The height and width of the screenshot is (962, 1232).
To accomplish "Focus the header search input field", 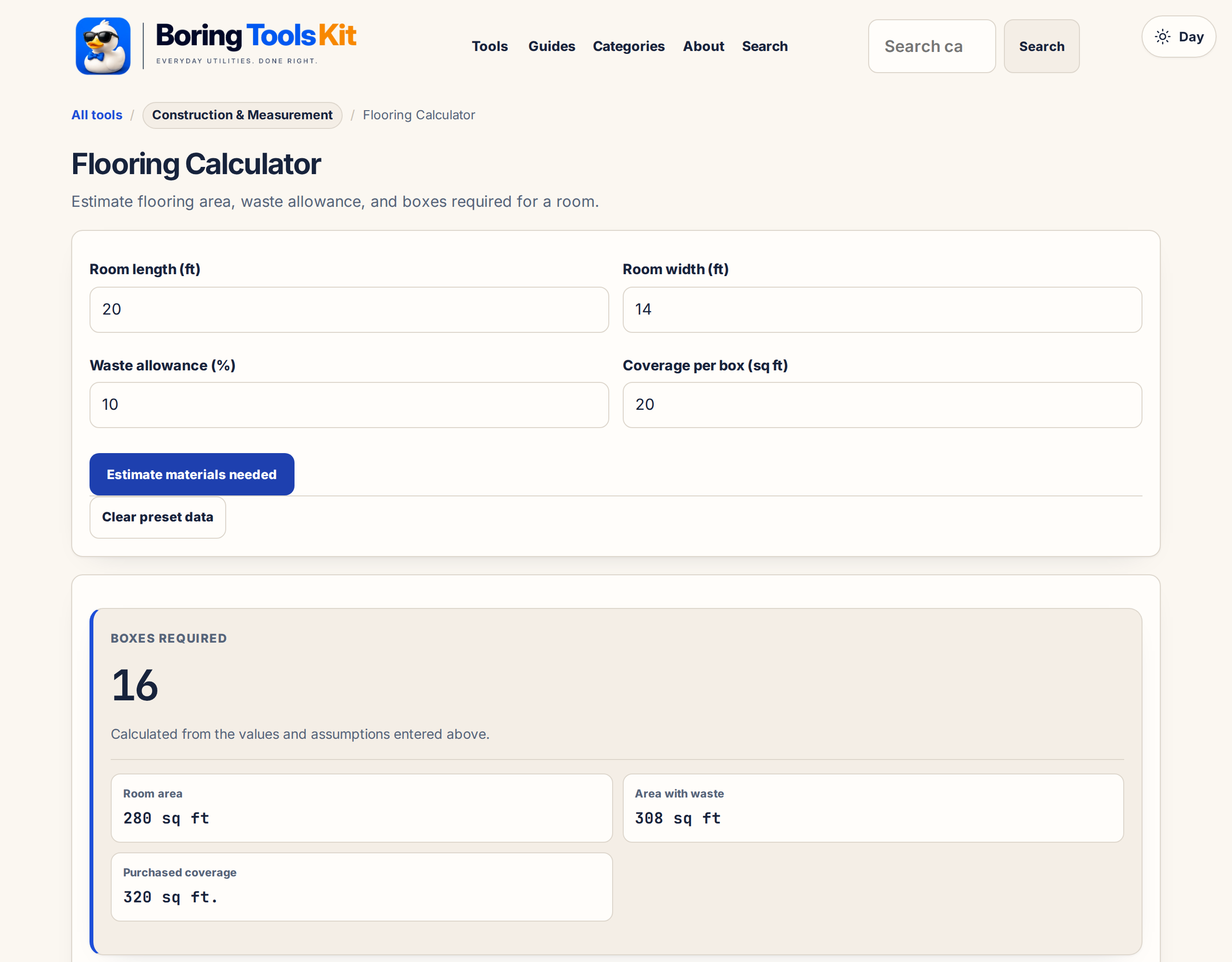I will coord(932,46).
